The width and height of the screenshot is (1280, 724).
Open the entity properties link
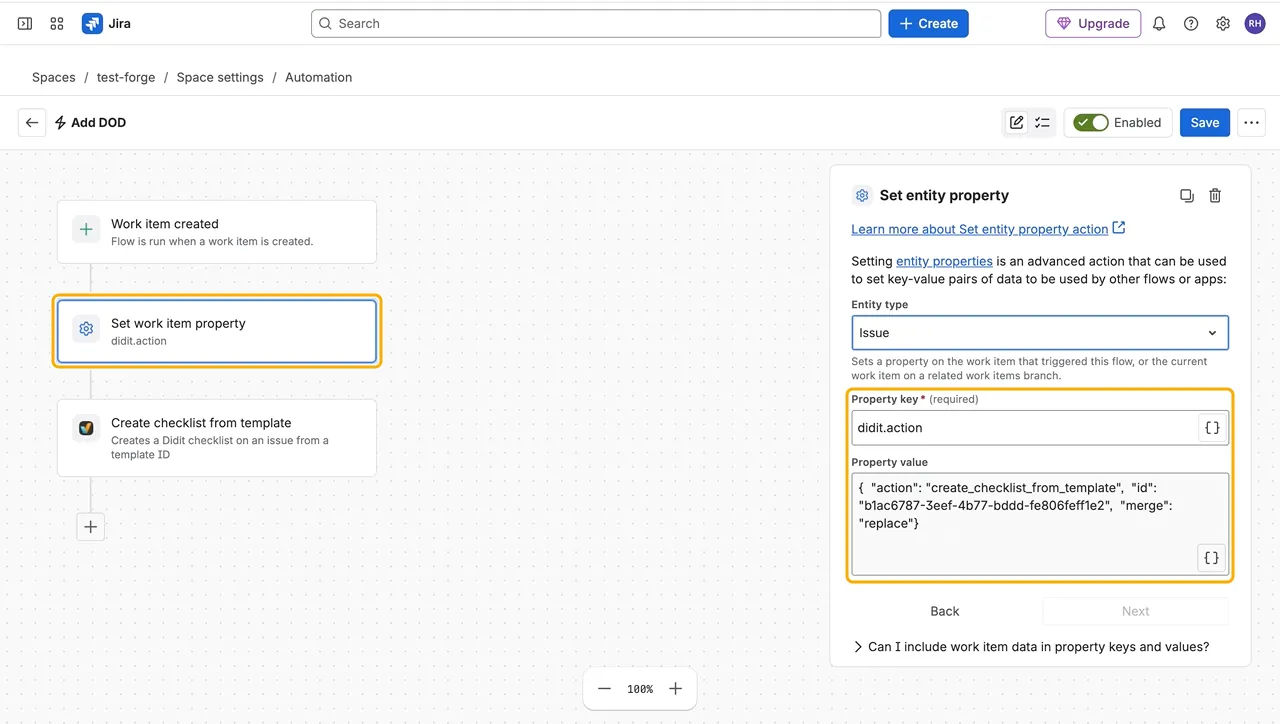944,261
